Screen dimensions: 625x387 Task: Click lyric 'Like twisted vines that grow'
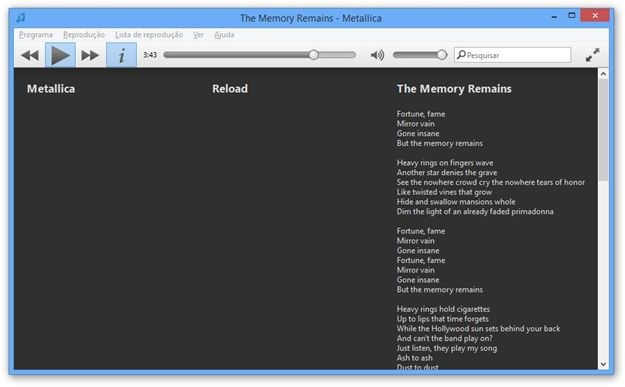[x=444, y=192]
